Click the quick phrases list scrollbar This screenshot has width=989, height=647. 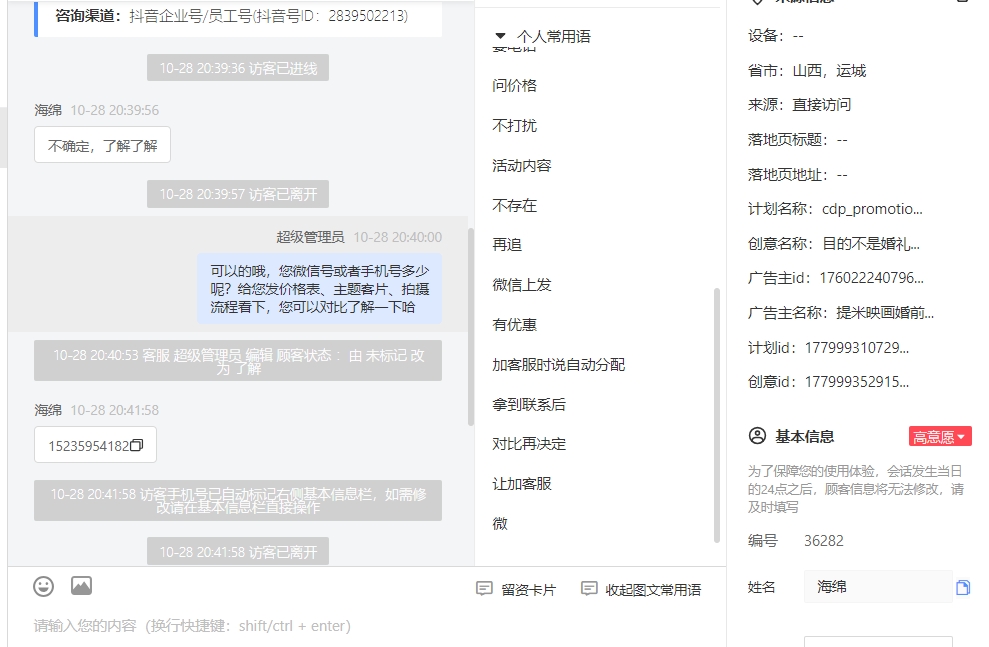coord(717,415)
